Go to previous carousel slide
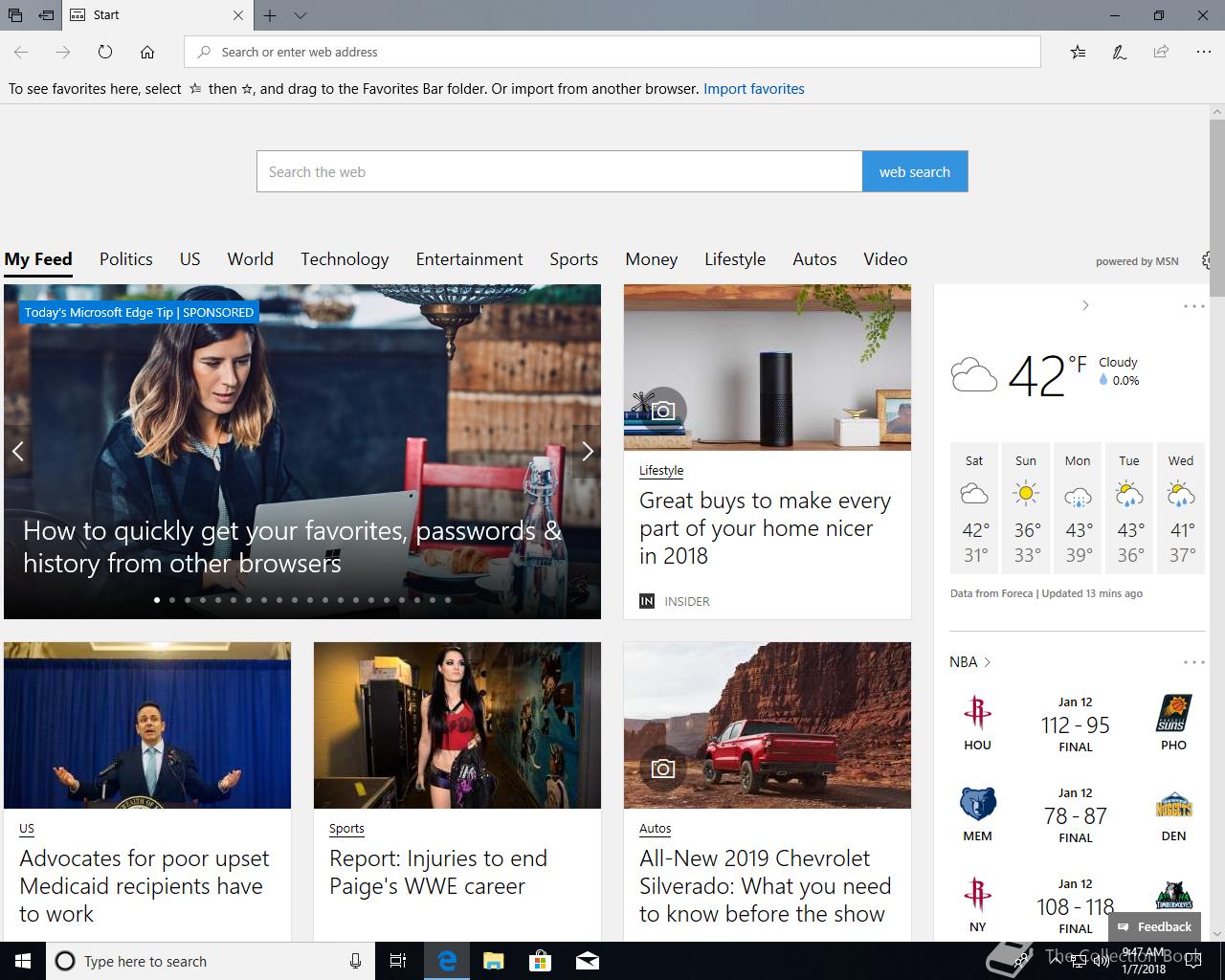 coord(18,451)
